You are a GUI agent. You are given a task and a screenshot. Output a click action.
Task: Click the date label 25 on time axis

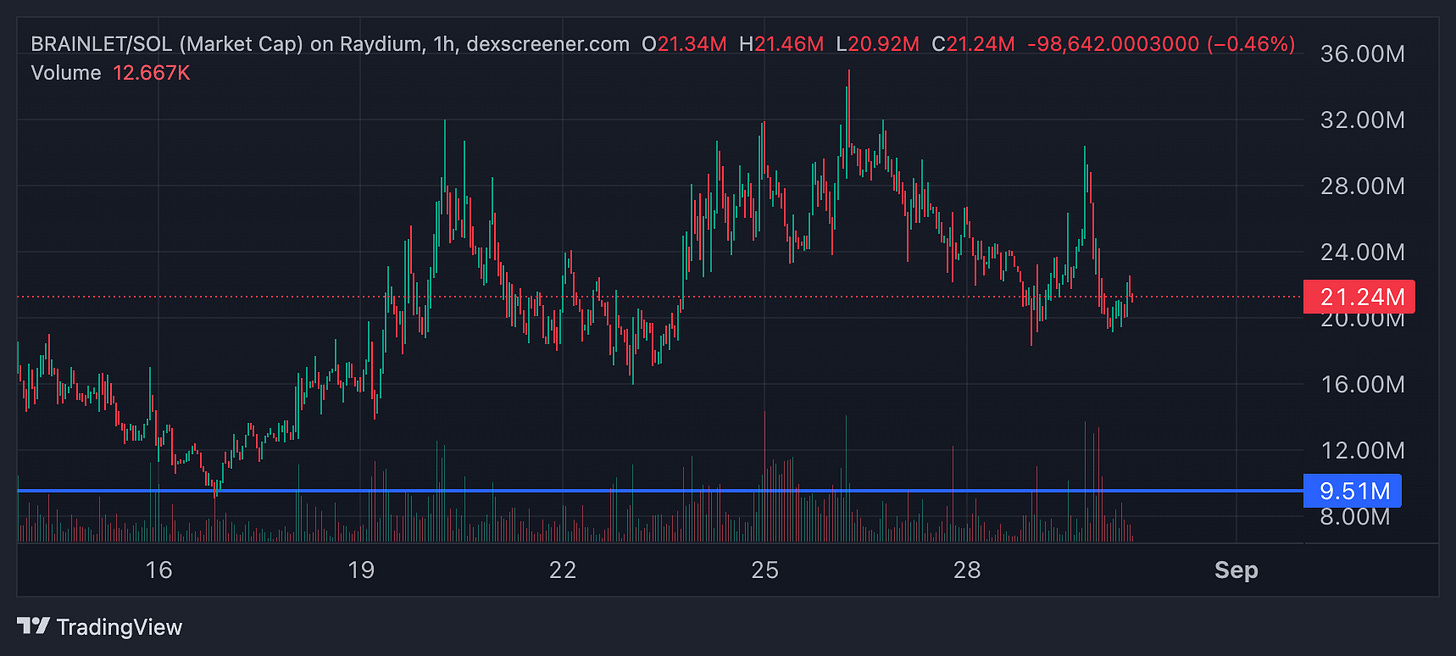coord(765,571)
